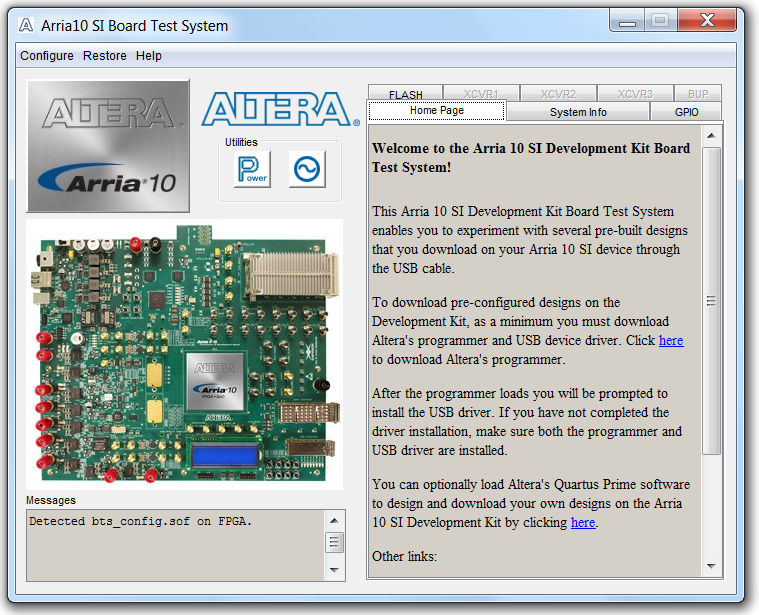This screenshot has height=615, width=759.
Task: Select the Home Page tab
Action: click(437, 111)
